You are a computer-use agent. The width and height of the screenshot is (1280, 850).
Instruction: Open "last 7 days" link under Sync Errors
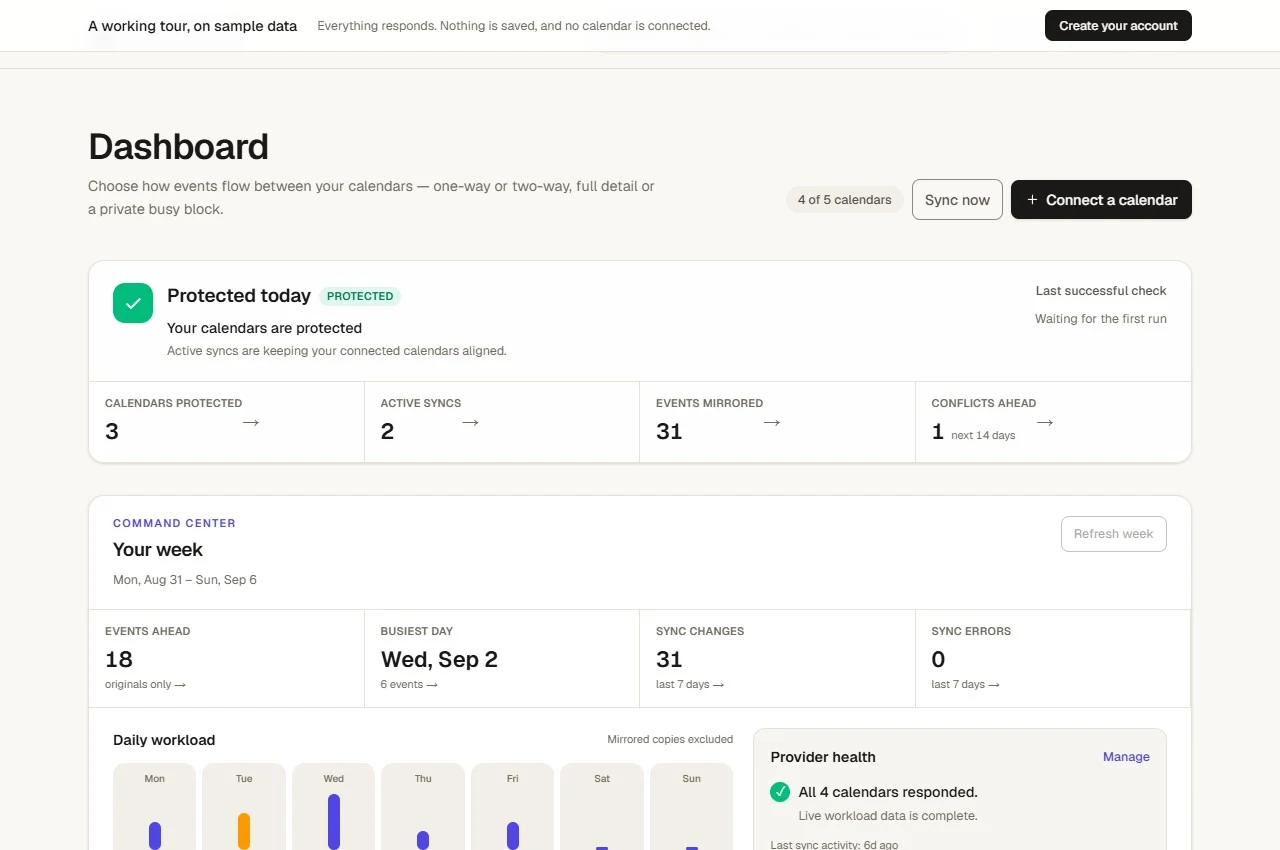click(965, 684)
